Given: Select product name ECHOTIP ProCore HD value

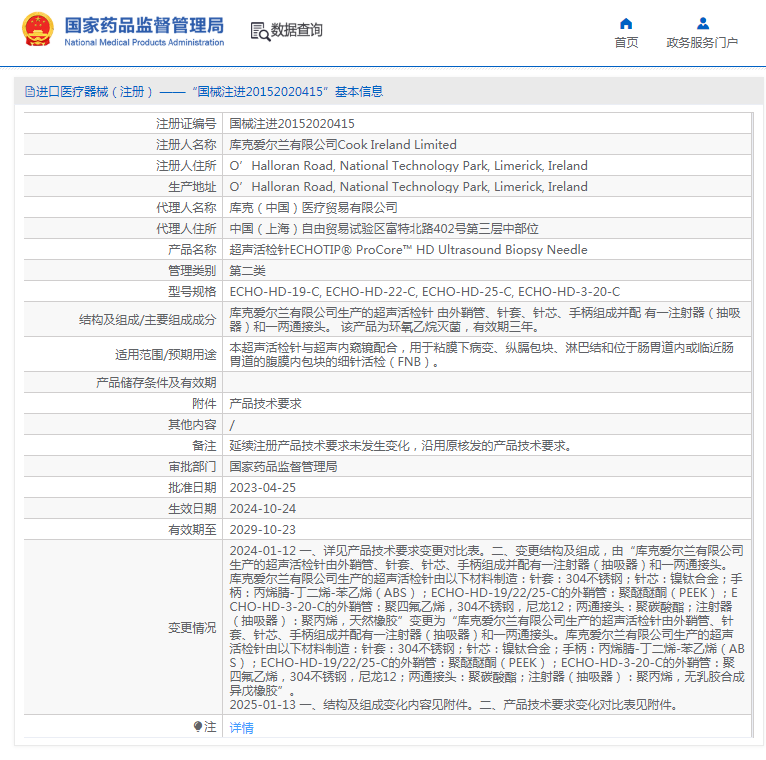Looking at the screenshot, I should 408,250.
